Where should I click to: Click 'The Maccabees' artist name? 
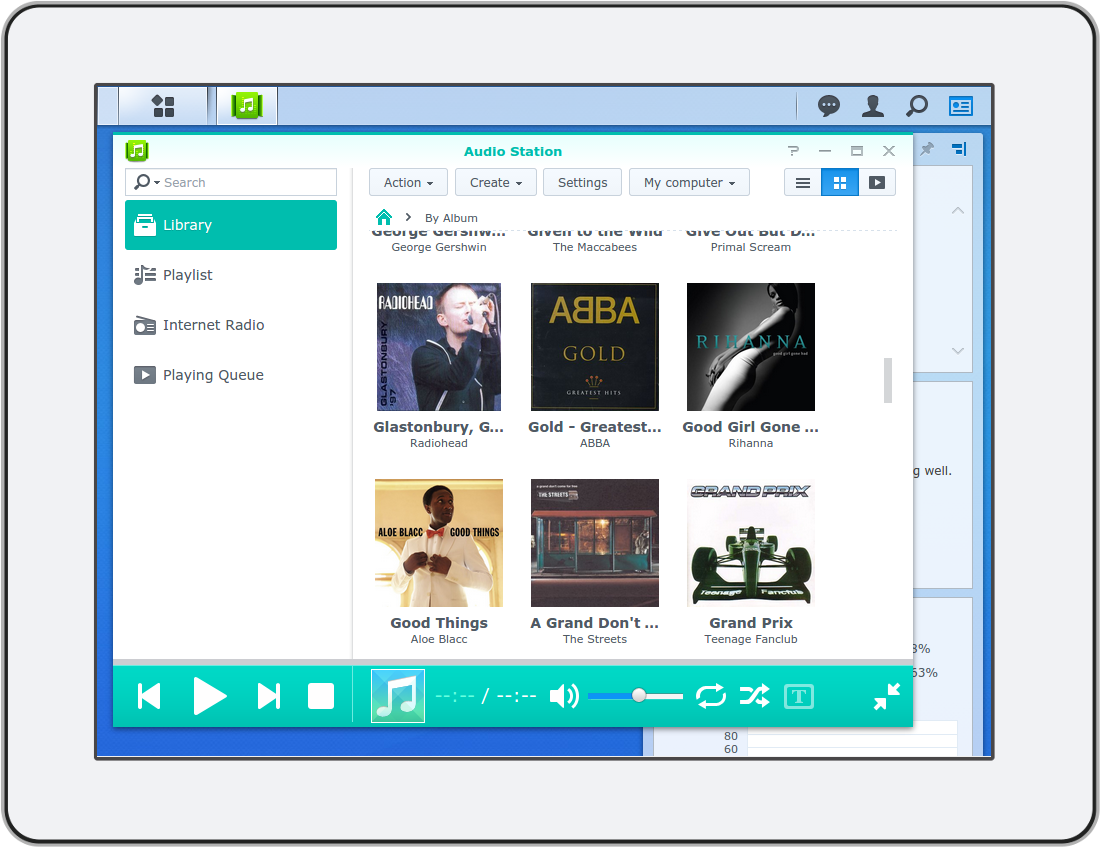tap(595, 247)
